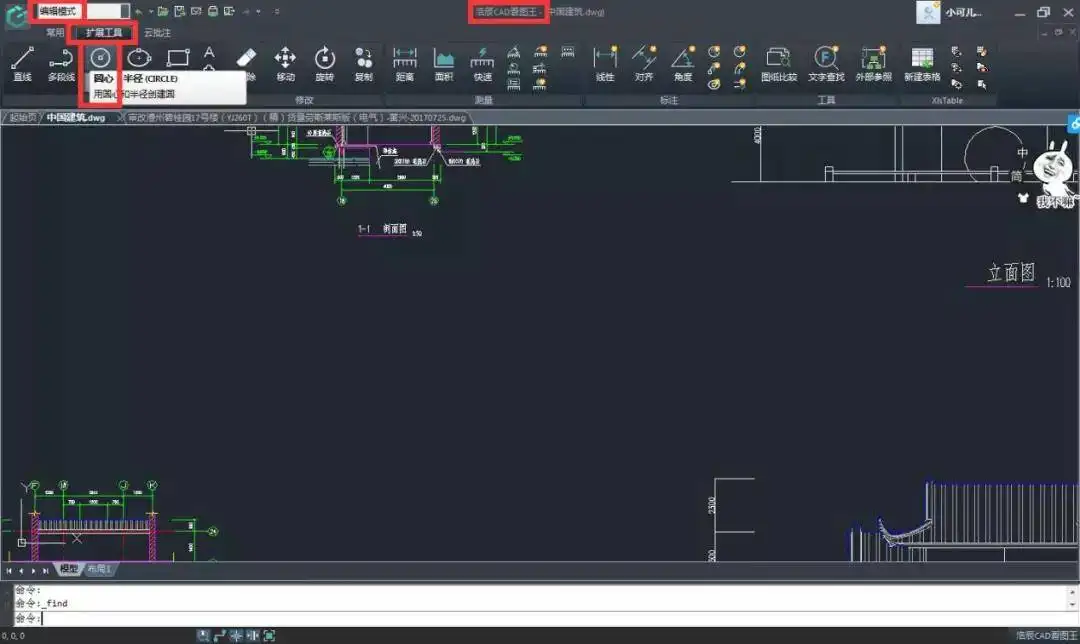Image resolution: width=1080 pixels, height=644 pixels.
Task: Click the open folder icon in quick toolbar
Action: (163, 12)
